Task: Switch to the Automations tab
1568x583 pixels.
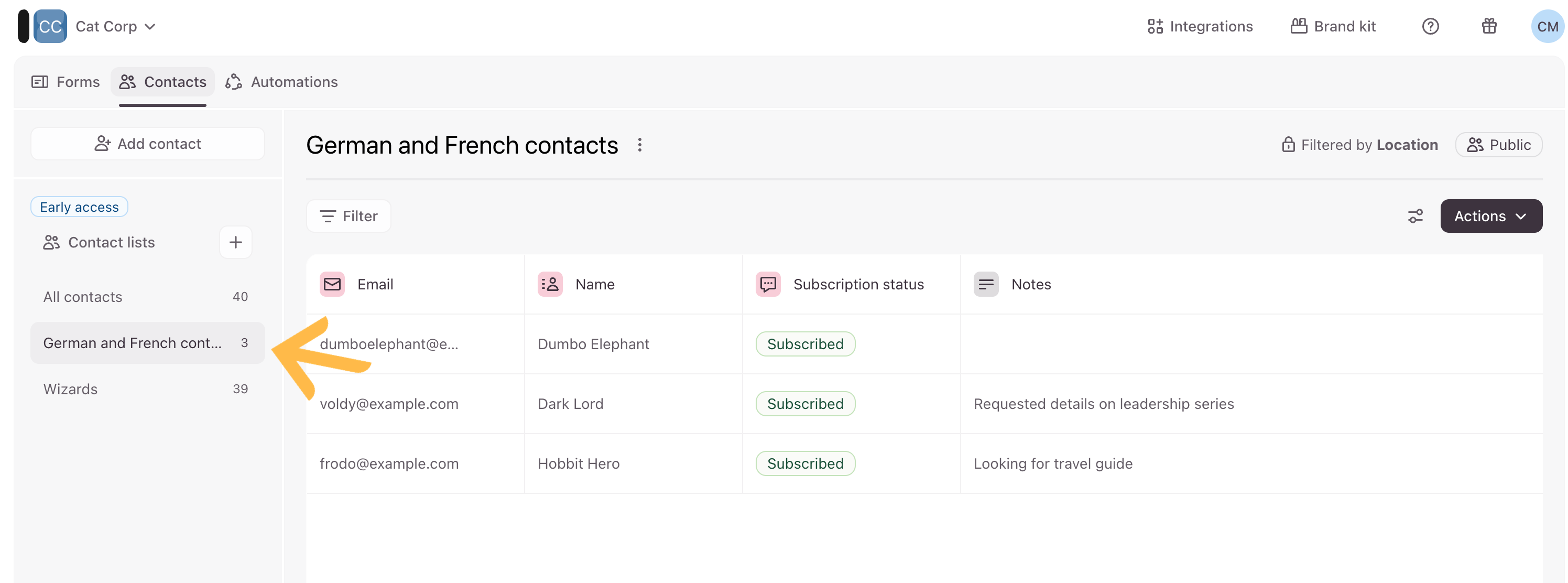Action: 282,82
